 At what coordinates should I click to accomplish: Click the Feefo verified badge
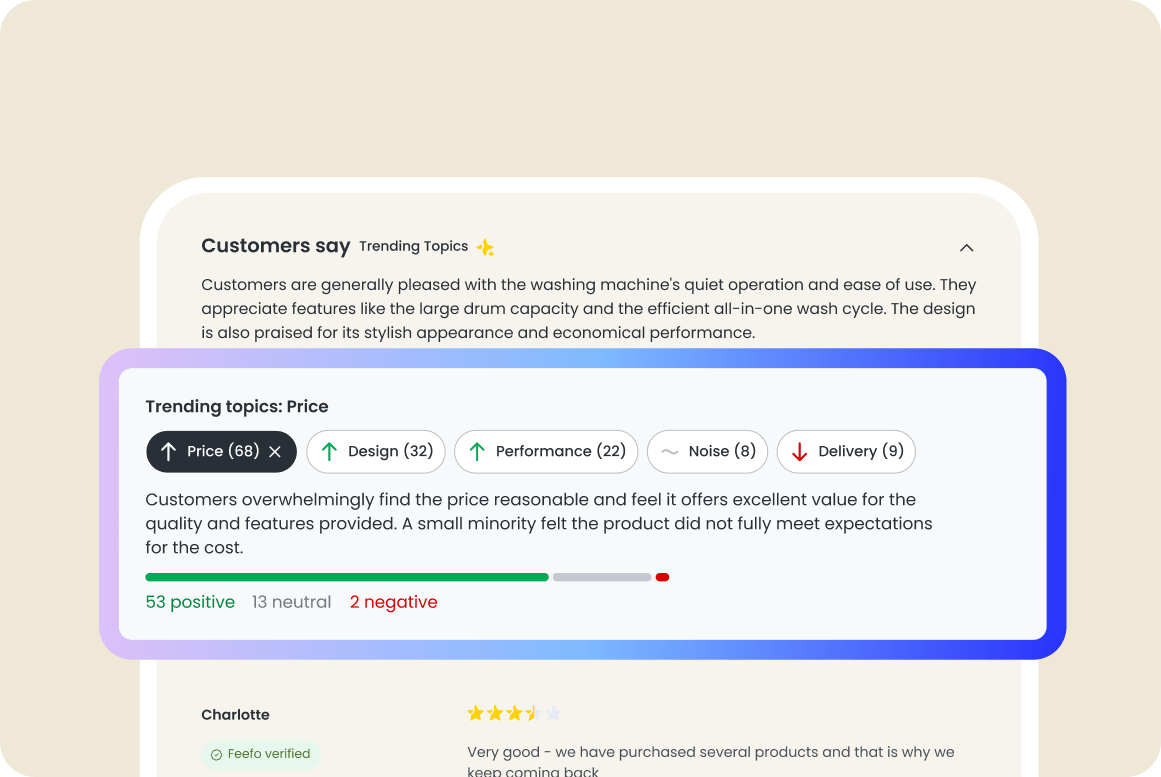pos(260,754)
